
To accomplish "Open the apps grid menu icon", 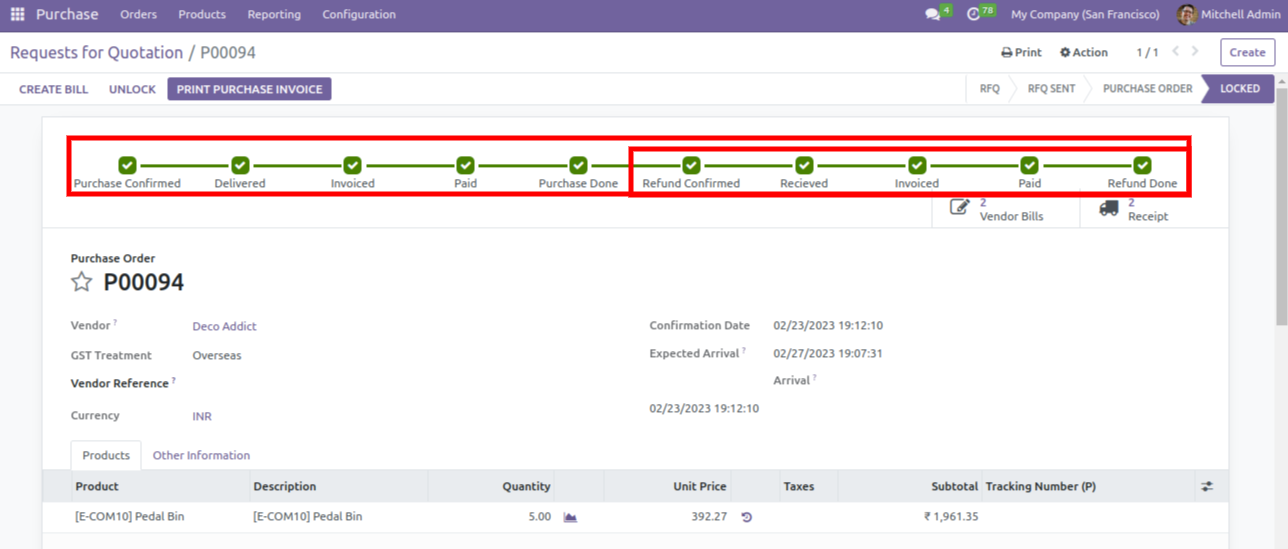I will click(17, 14).
